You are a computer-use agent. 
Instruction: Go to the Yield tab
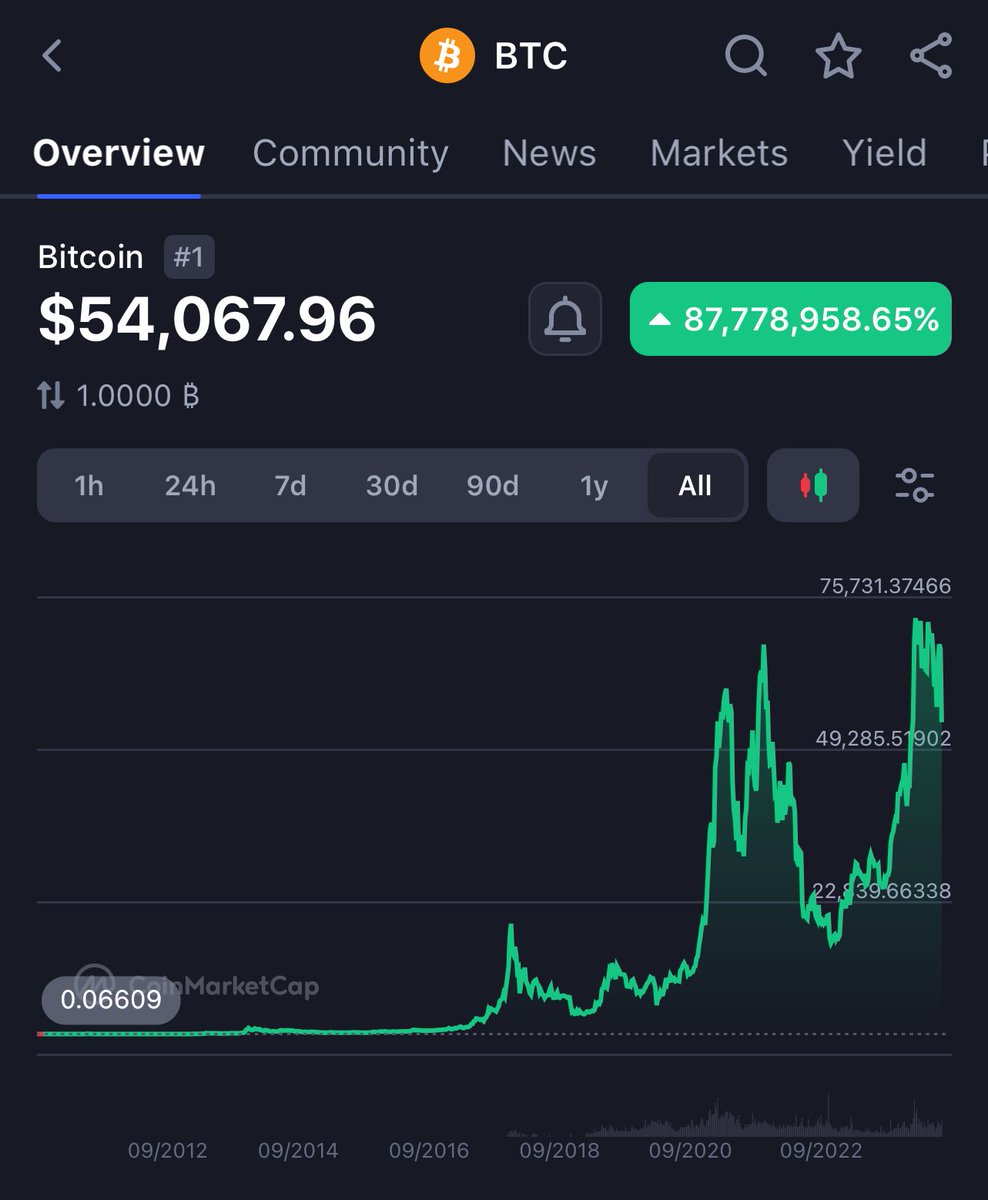coord(884,153)
